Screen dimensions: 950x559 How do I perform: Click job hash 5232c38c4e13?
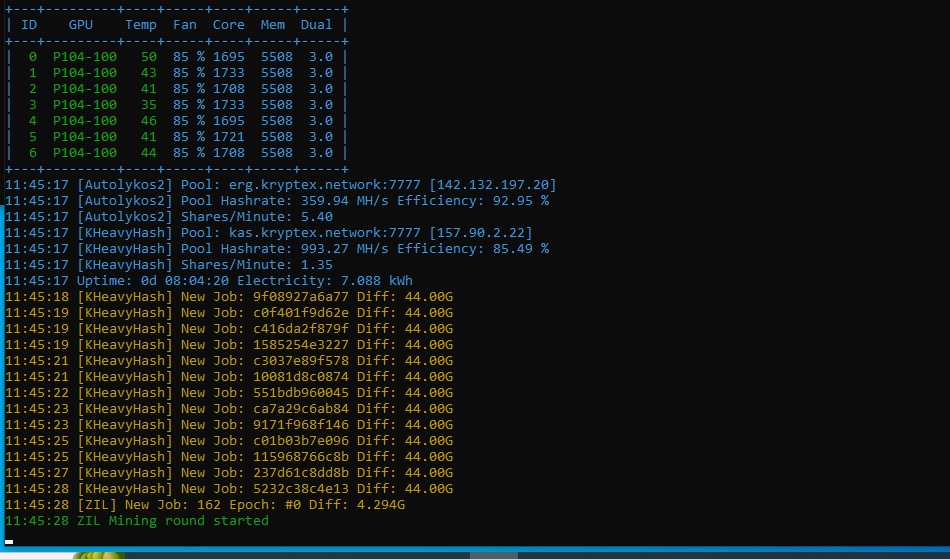[301, 489]
